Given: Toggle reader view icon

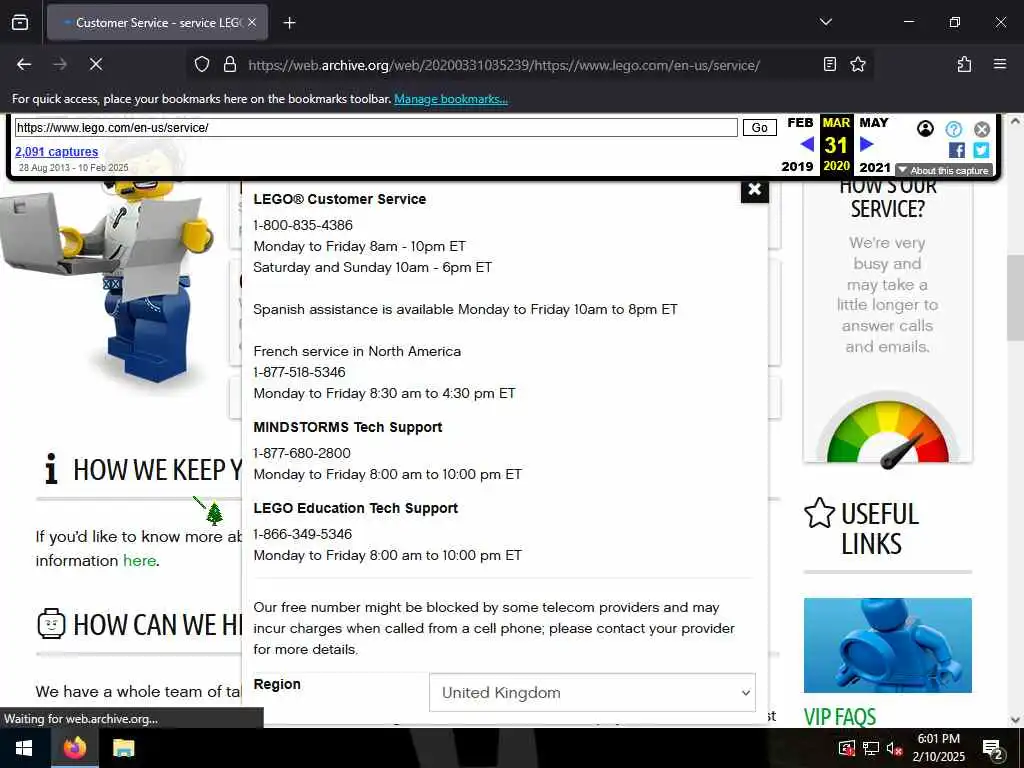Looking at the screenshot, I should coord(829,65).
